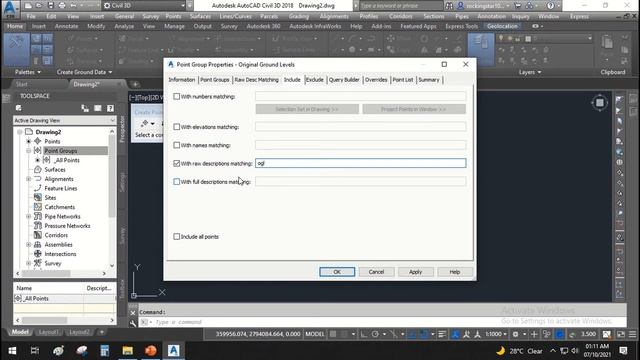This screenshot has height=360, width=640.
Task: Switch to the Information tab
Action: (x=182, y=80)
